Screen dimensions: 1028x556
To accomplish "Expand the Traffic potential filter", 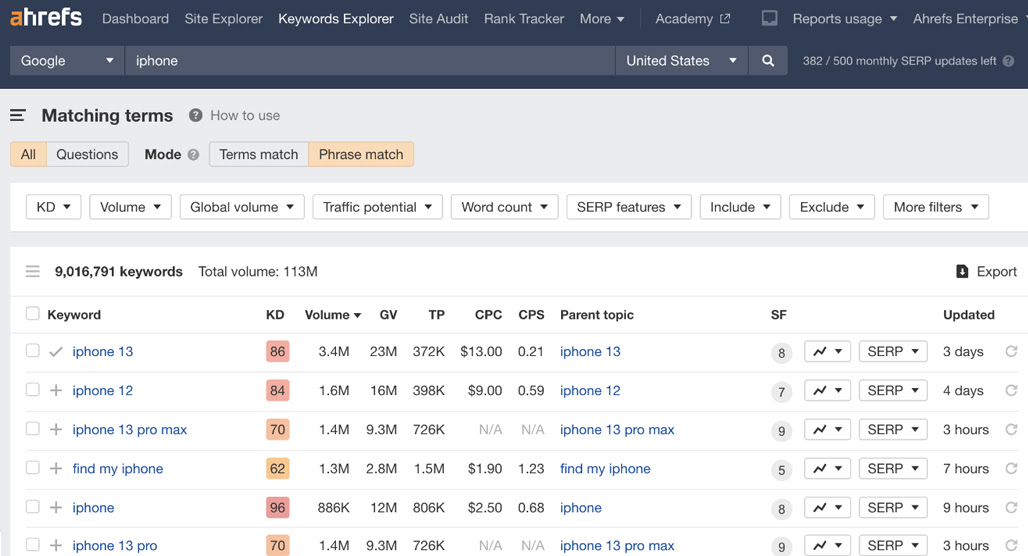I will coord(378,207).
